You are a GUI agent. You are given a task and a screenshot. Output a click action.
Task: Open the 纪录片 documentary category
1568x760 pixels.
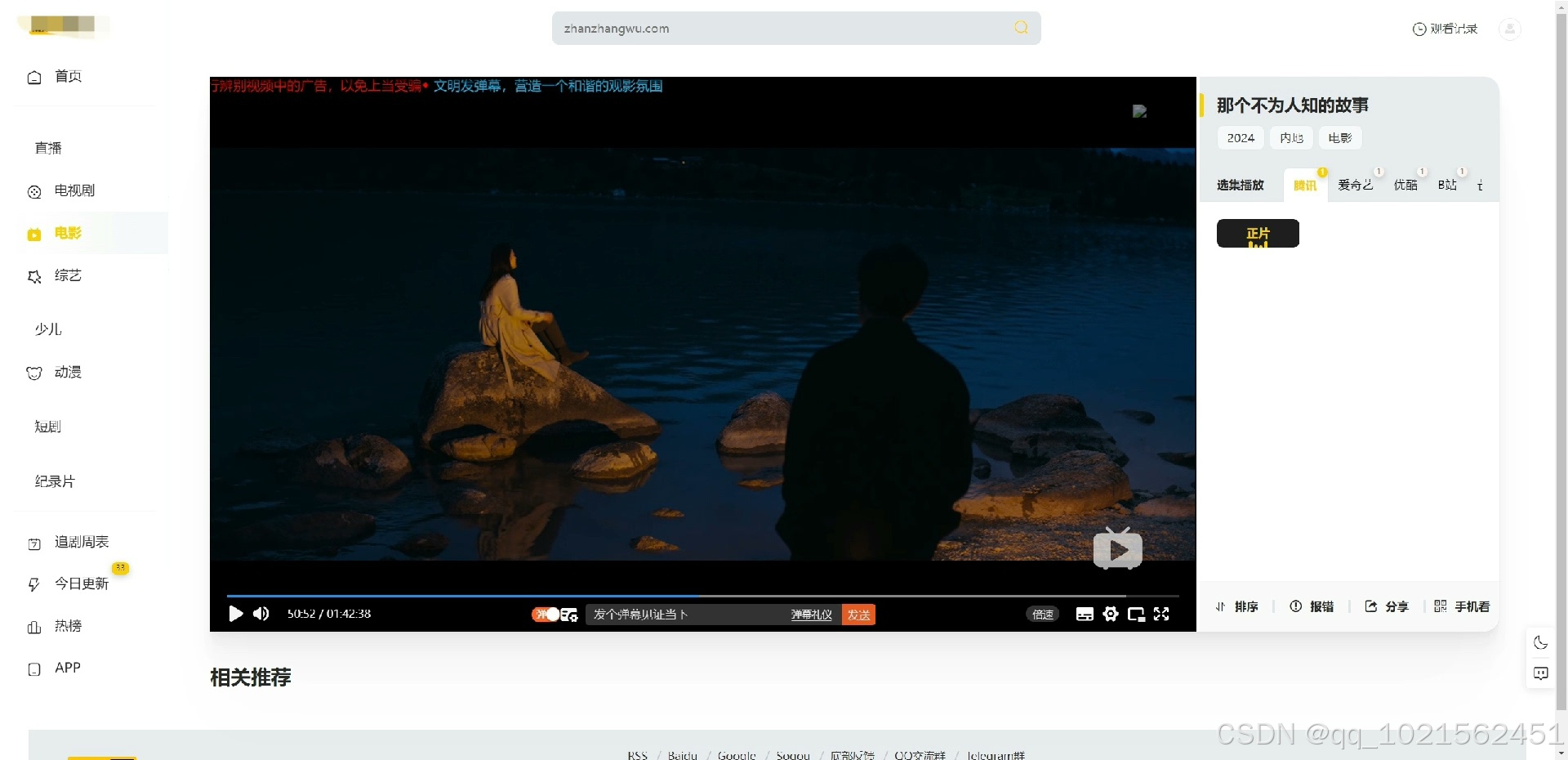pos(55,481)
